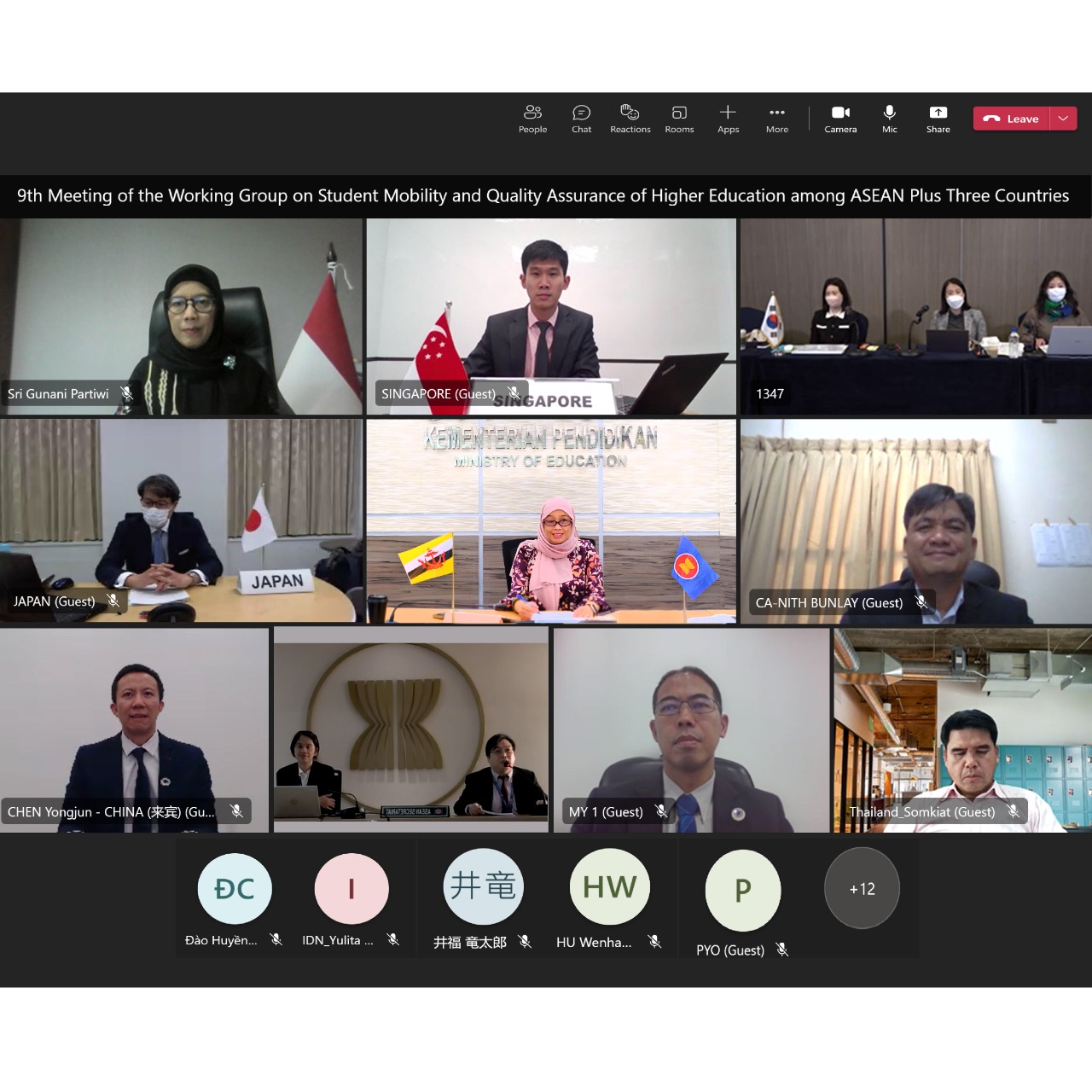Open breakout Rooms
This screenshot has width=1092, height=1092.
[x=679, y=119]
